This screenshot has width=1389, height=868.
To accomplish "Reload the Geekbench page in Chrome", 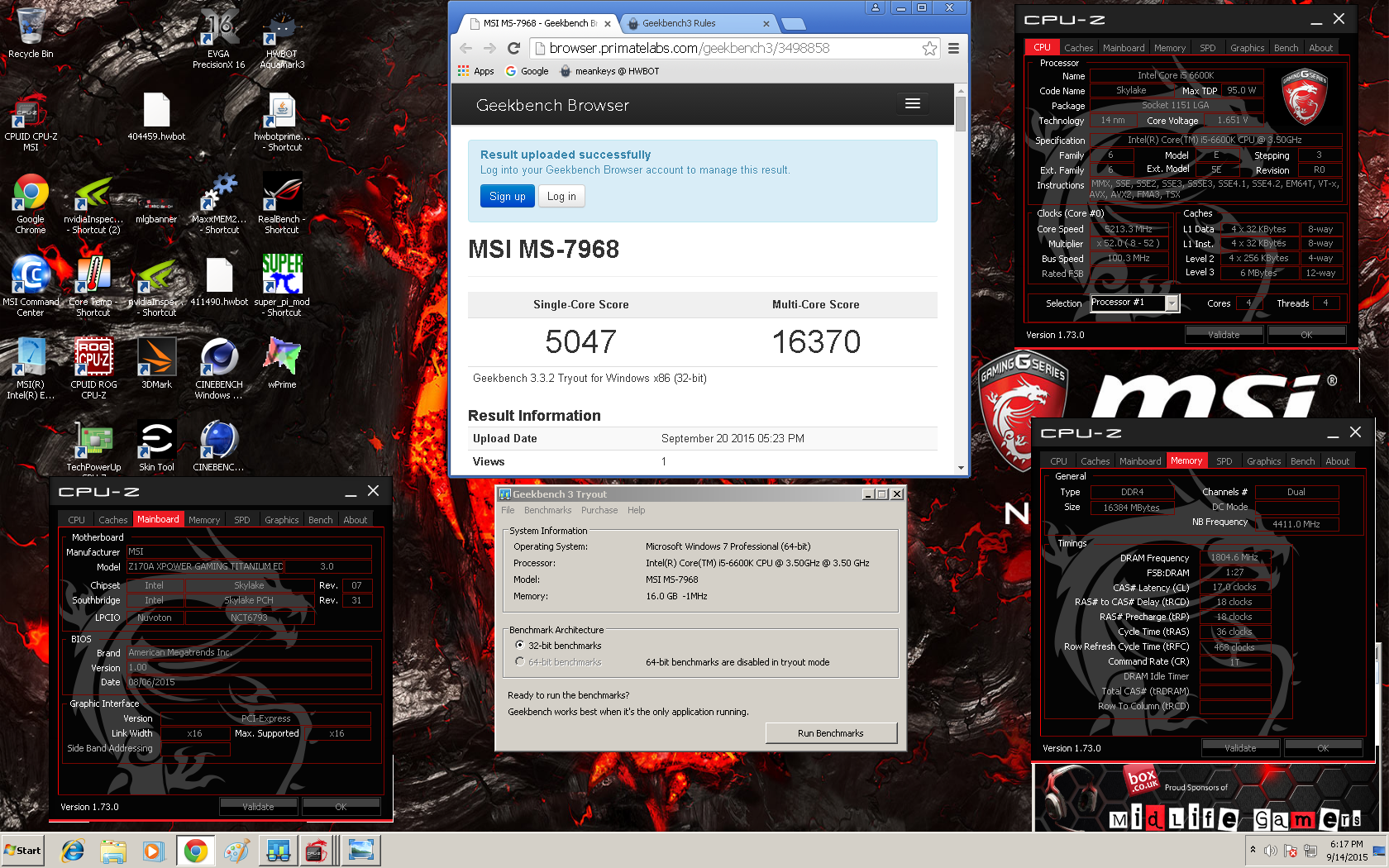I will point(513,48).
